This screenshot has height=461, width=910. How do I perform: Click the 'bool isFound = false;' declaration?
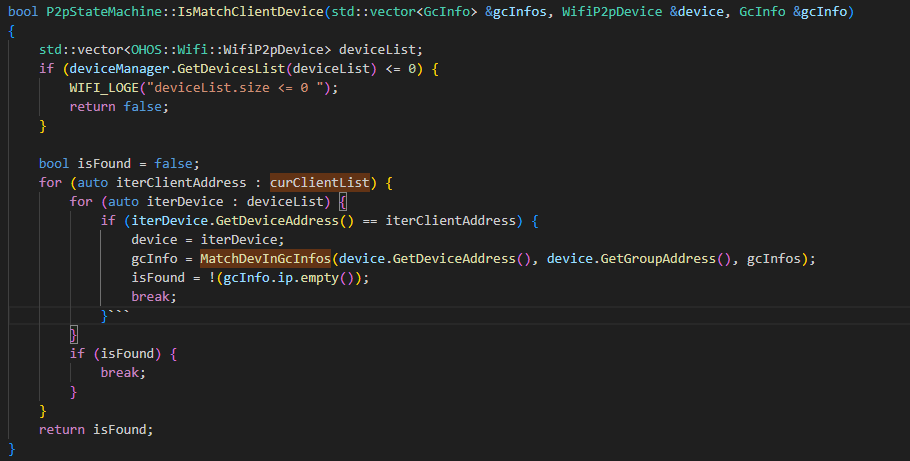tap(119, 164)
